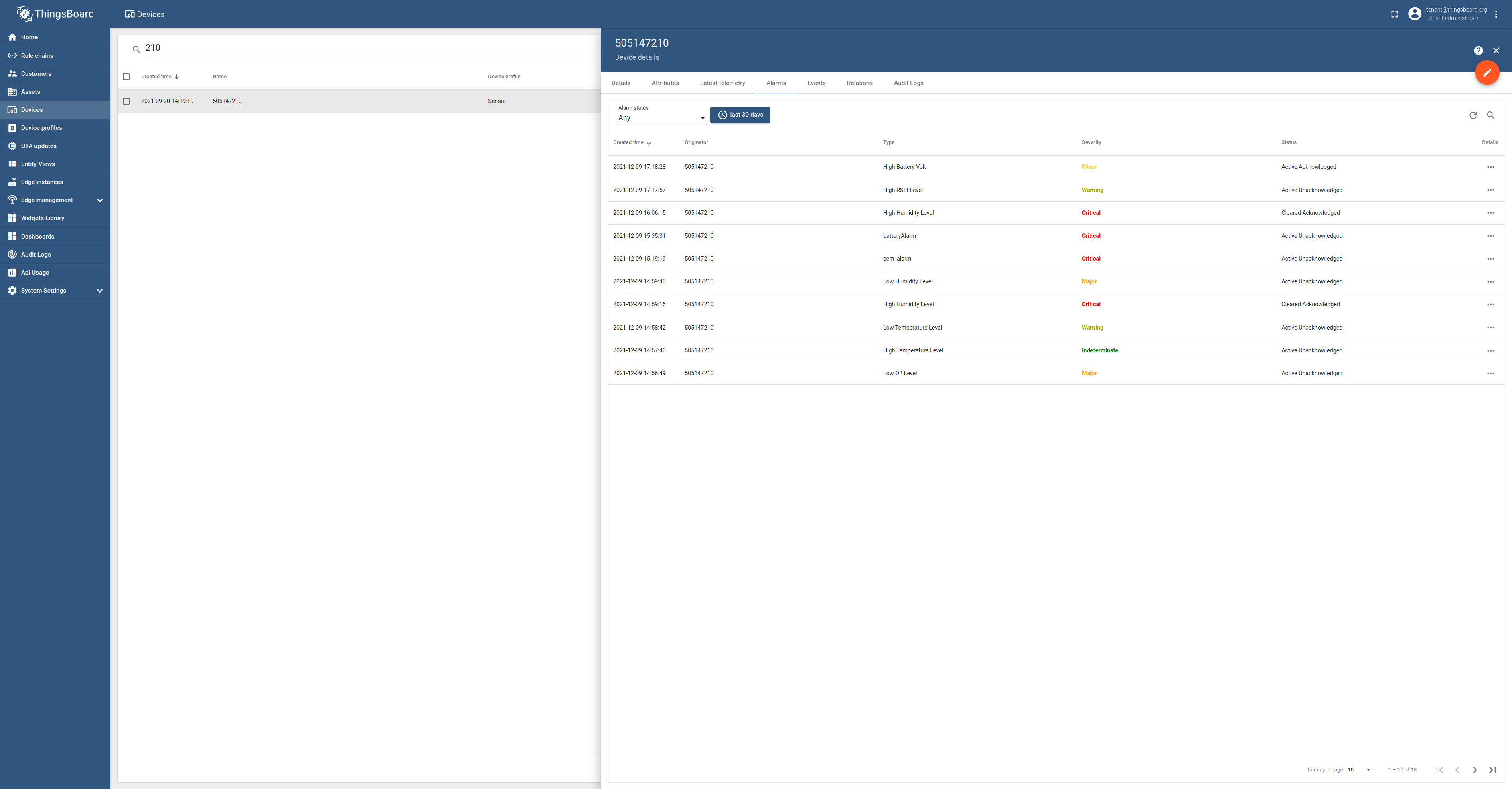
Task: Open the Relations tab
Action: click(859, 83)
